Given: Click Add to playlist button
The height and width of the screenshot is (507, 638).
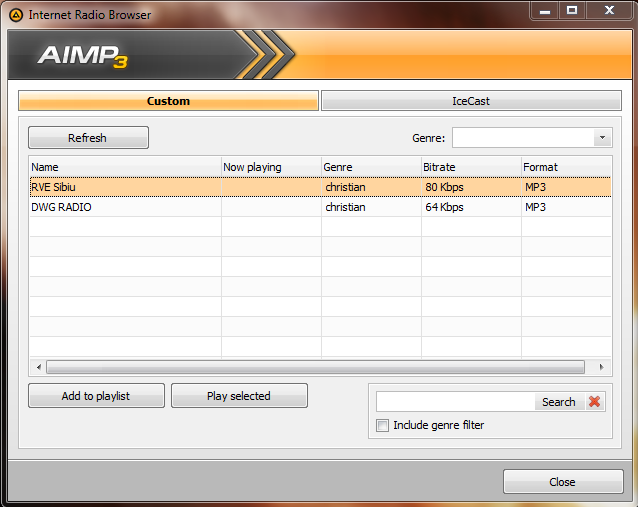Looking at the screenshot, I should click(x=96, y=396).
